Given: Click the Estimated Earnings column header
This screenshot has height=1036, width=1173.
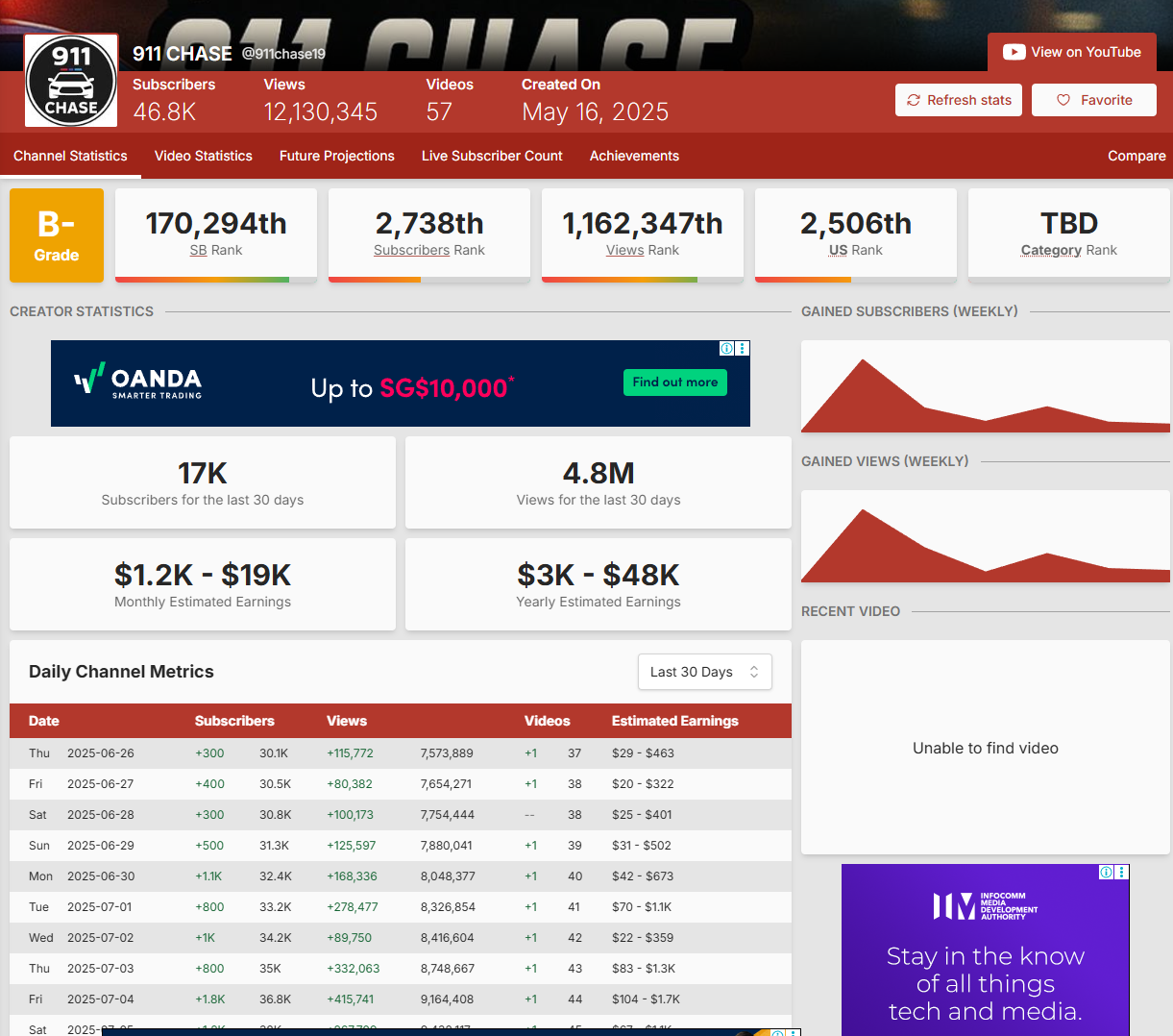Looking at the screenshot, I should point(675,721).
